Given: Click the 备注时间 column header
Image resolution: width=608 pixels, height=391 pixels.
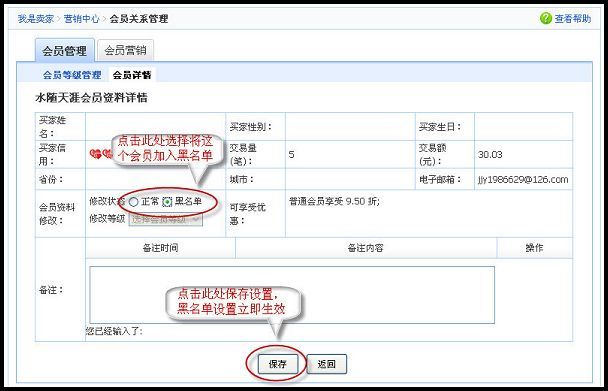Looking at the screenshot, I should pyautogui.click(x=161, y=248).
